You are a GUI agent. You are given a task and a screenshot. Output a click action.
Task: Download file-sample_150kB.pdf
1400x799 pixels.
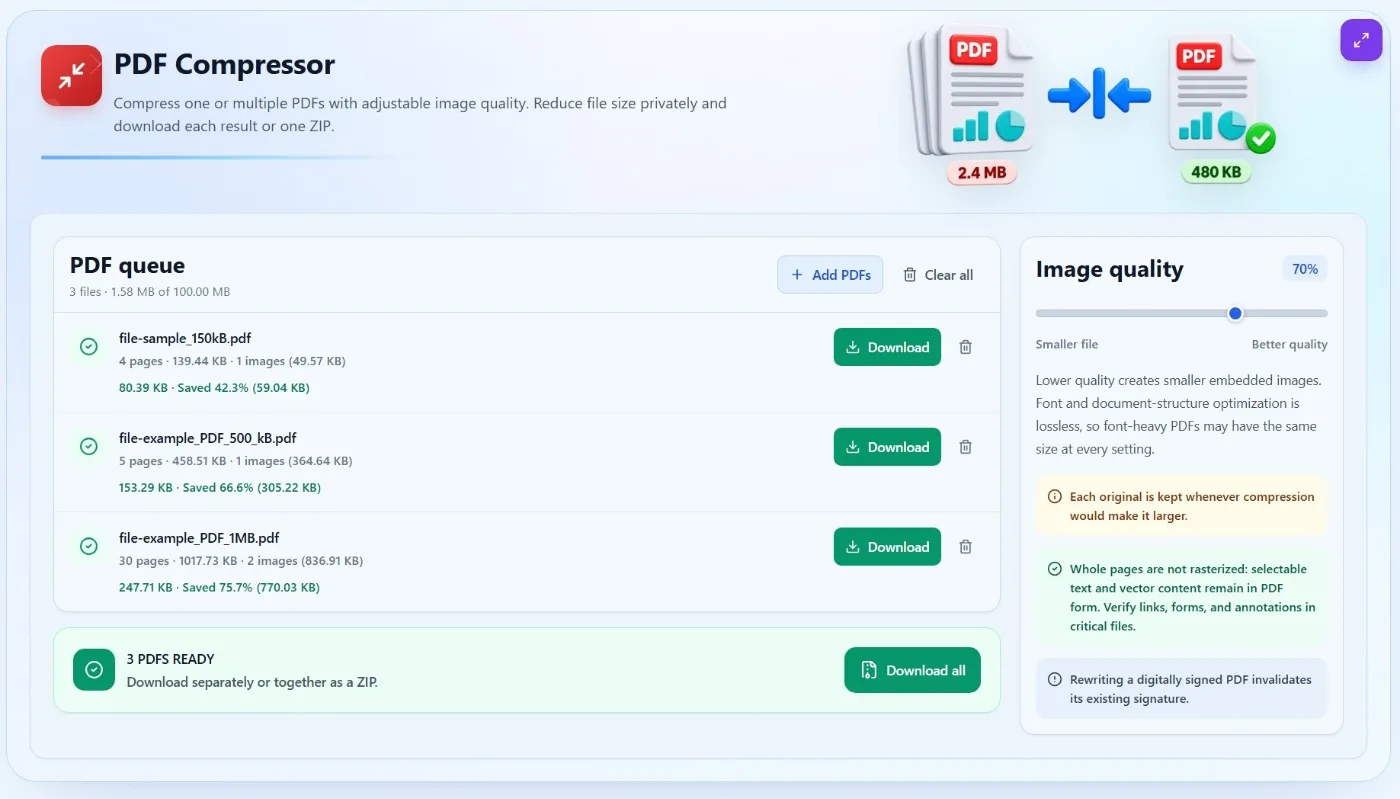click(887, 347)
